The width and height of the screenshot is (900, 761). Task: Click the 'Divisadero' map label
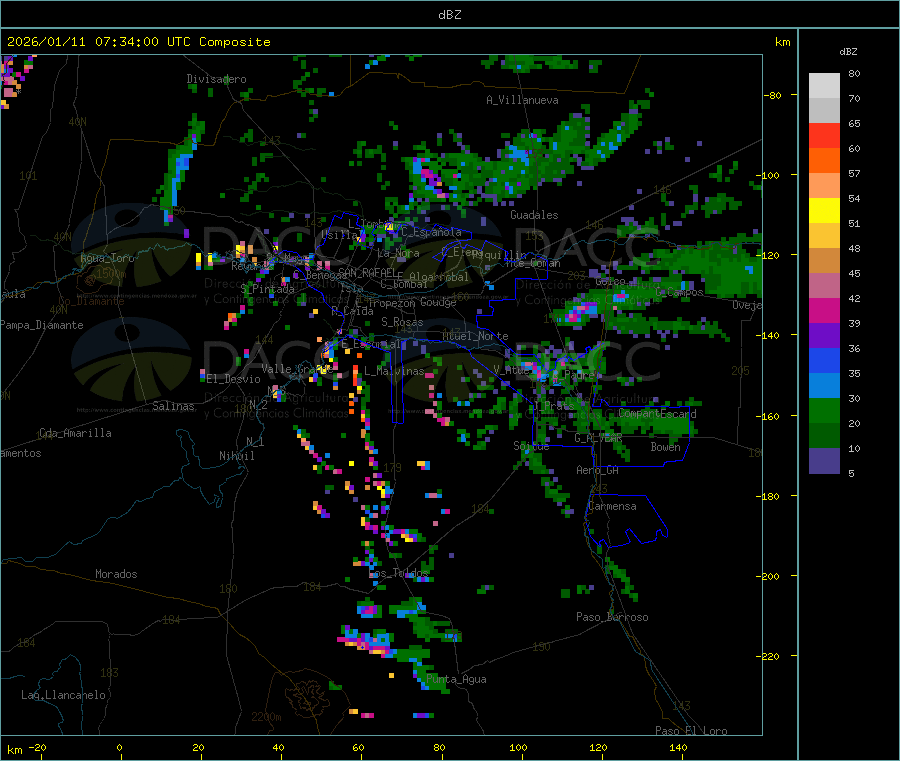(216, 79)
